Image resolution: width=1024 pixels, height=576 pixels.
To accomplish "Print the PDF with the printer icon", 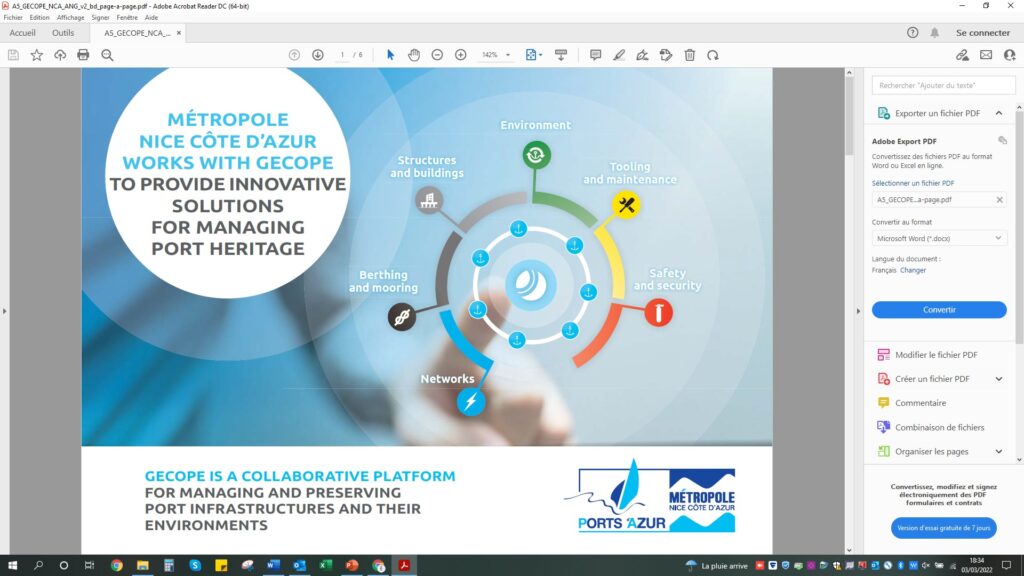I will point(83,56).
